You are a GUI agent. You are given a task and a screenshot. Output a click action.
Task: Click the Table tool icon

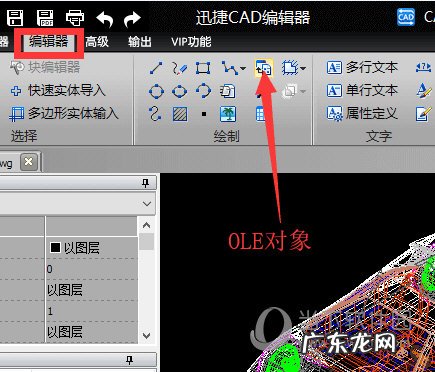260,114
